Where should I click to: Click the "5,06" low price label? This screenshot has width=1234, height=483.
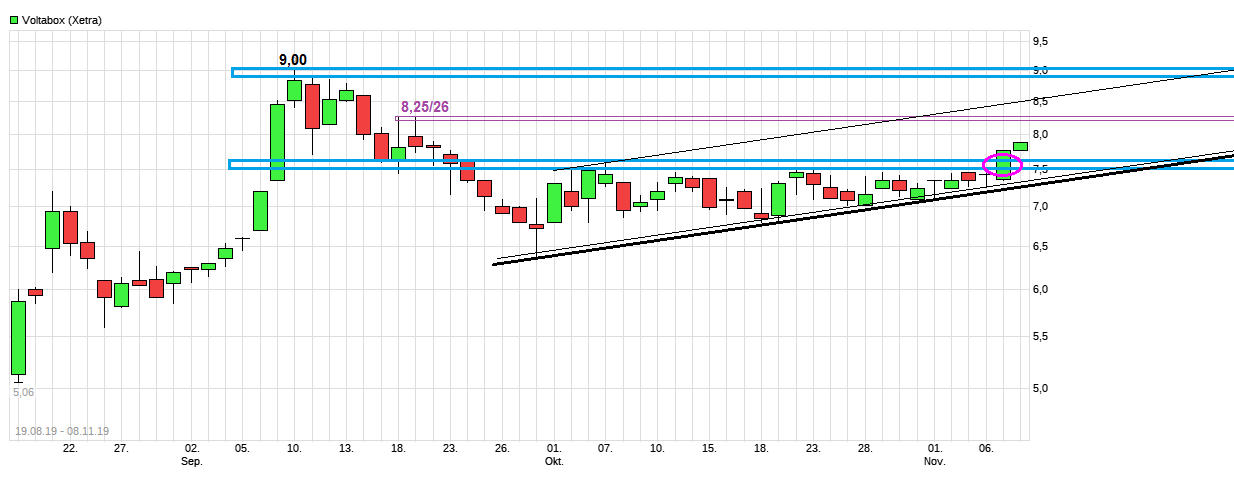coord(23,393)
